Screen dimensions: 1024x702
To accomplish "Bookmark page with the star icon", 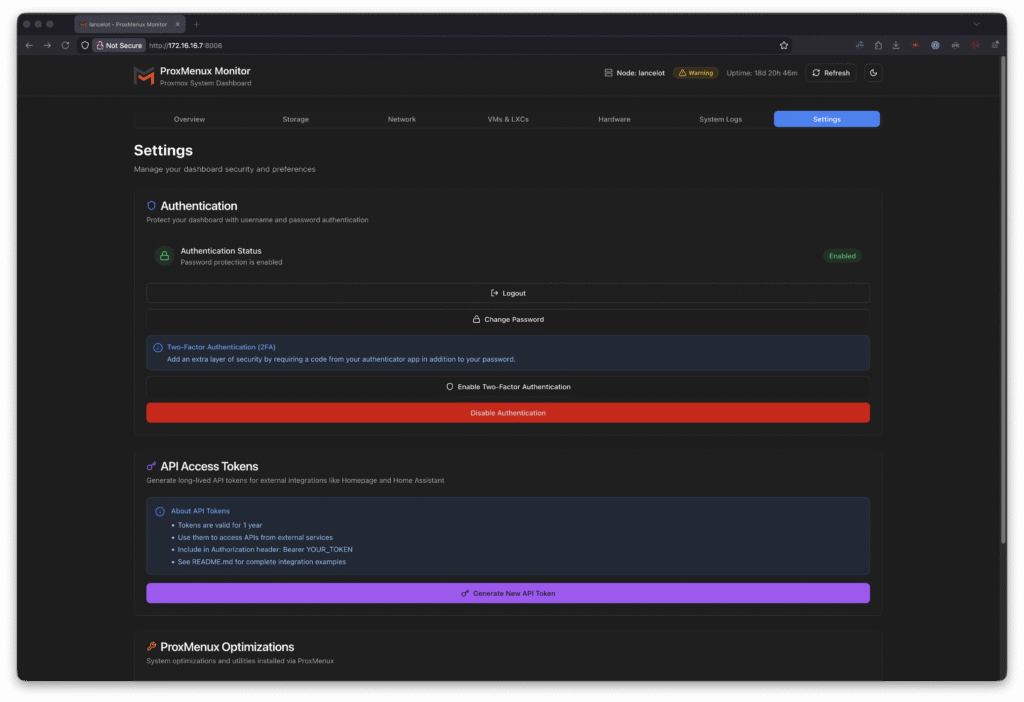I will coord(784,45).
